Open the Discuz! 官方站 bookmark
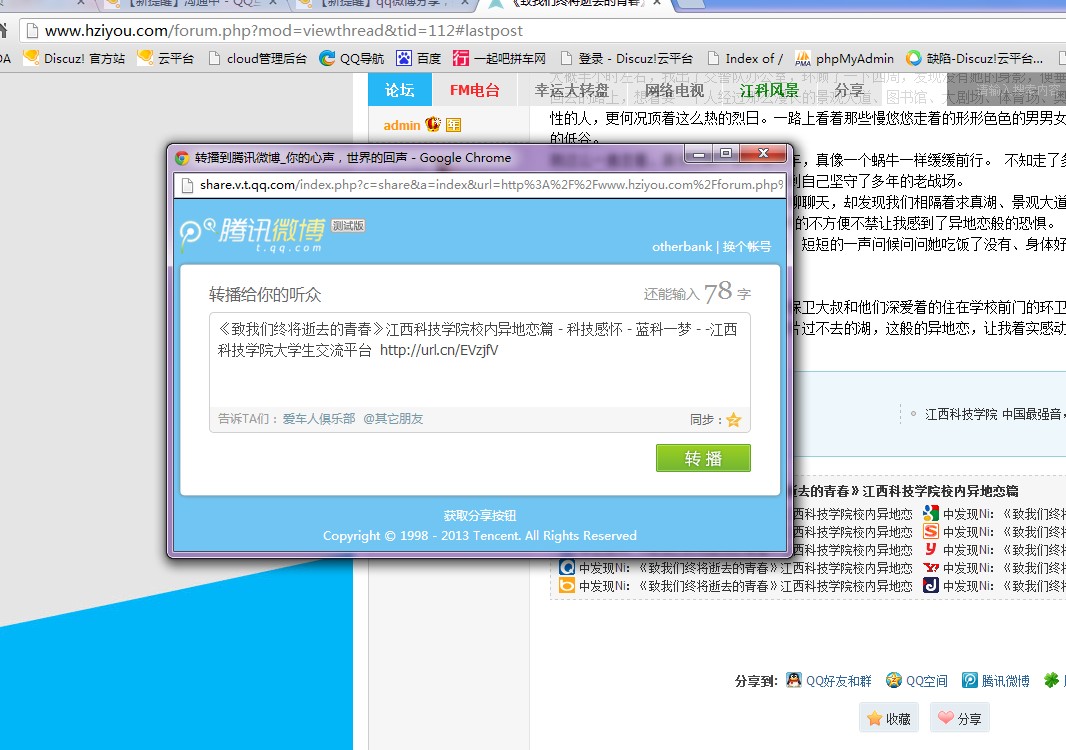Viewport: 1066px width, 750px height. coord(74,58)
